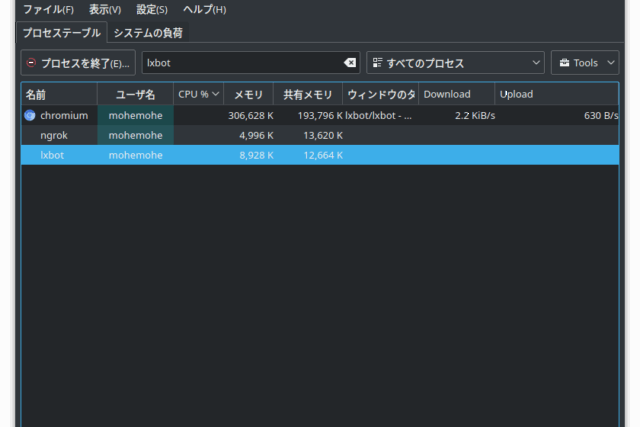Sort by the ユーザ名 column header
This screenshot has height=427, width=640.
point(136,94)
